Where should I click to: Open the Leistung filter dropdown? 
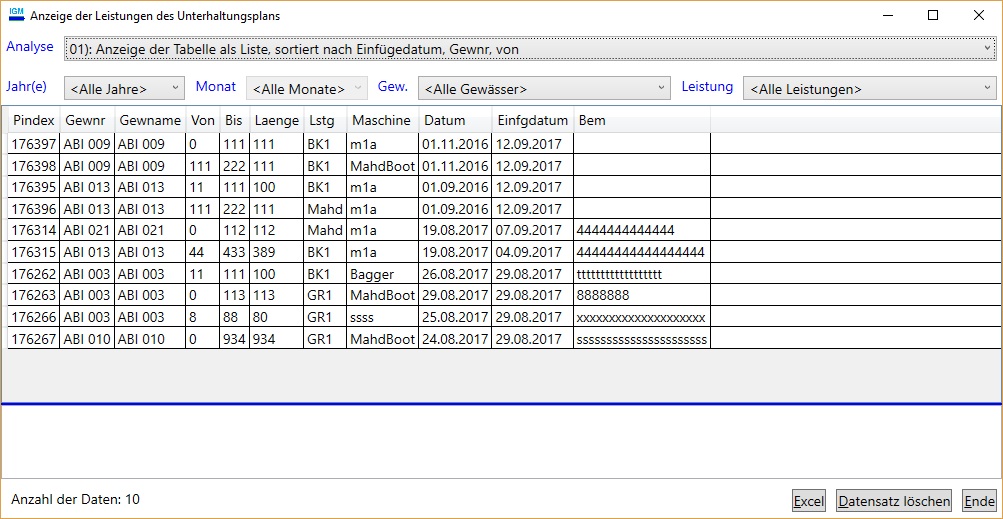[x=868, y=89]
